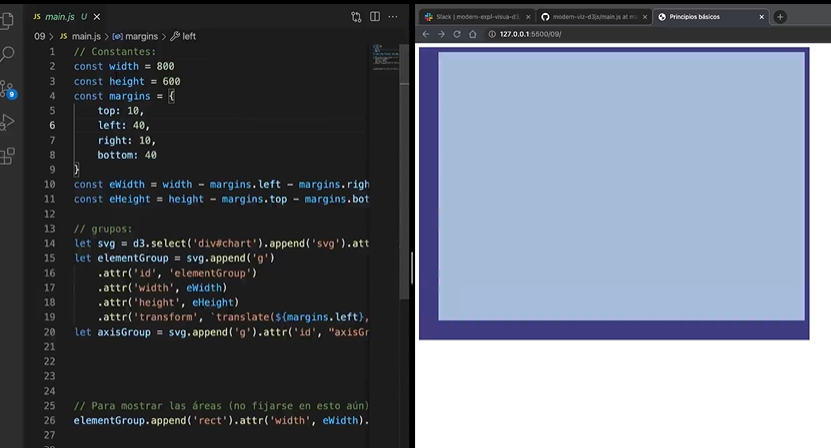Open changes compare icon in editor toolbar

pos(356,17)
